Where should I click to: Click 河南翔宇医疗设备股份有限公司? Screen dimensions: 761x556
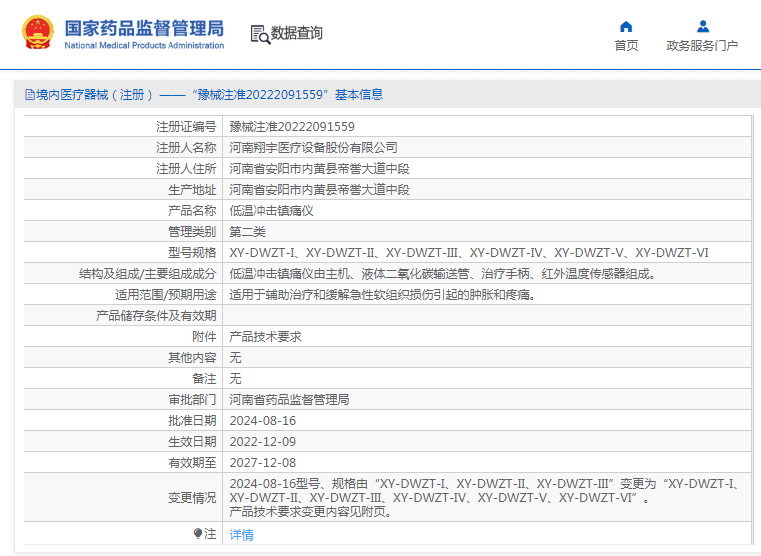pos(314,147)
